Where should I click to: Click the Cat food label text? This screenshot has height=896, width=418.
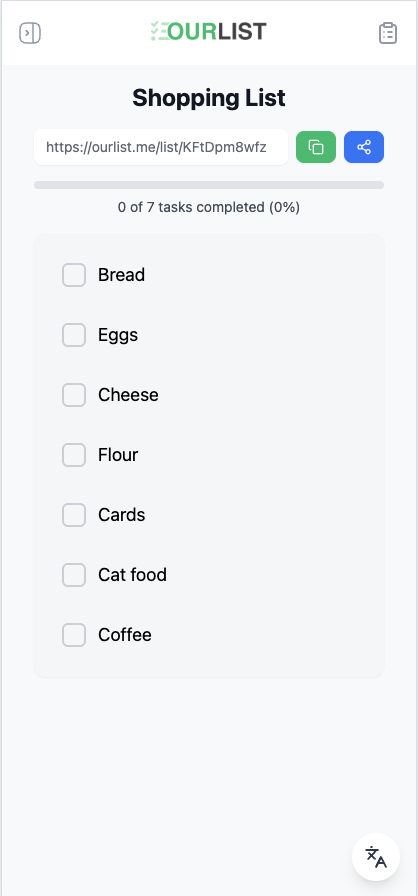132,575
